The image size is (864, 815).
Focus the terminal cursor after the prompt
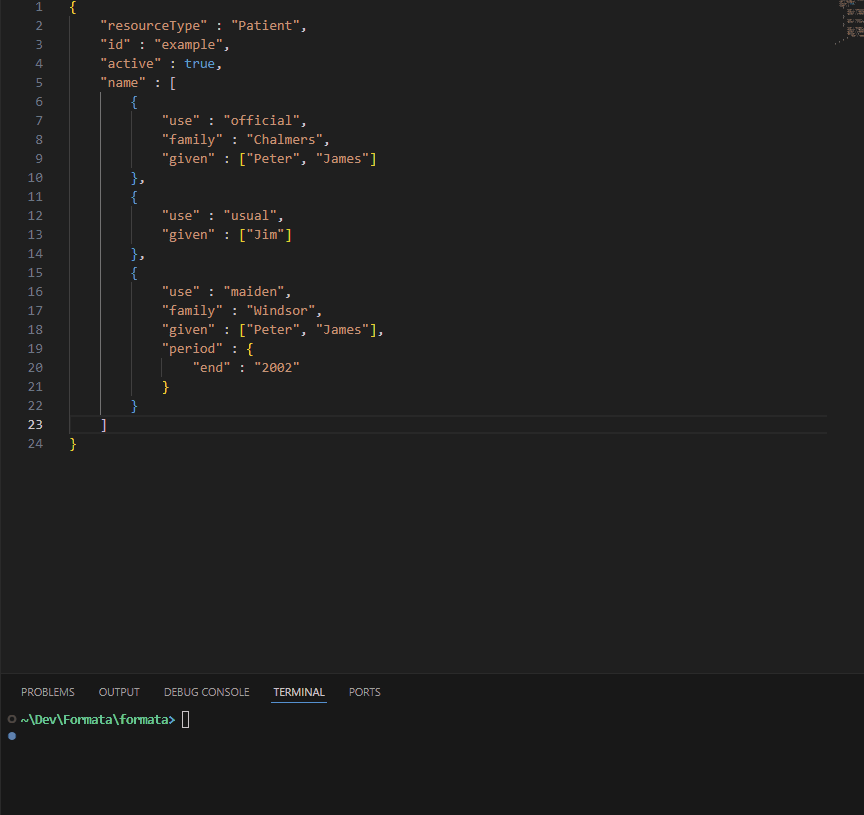coord(185,720)
